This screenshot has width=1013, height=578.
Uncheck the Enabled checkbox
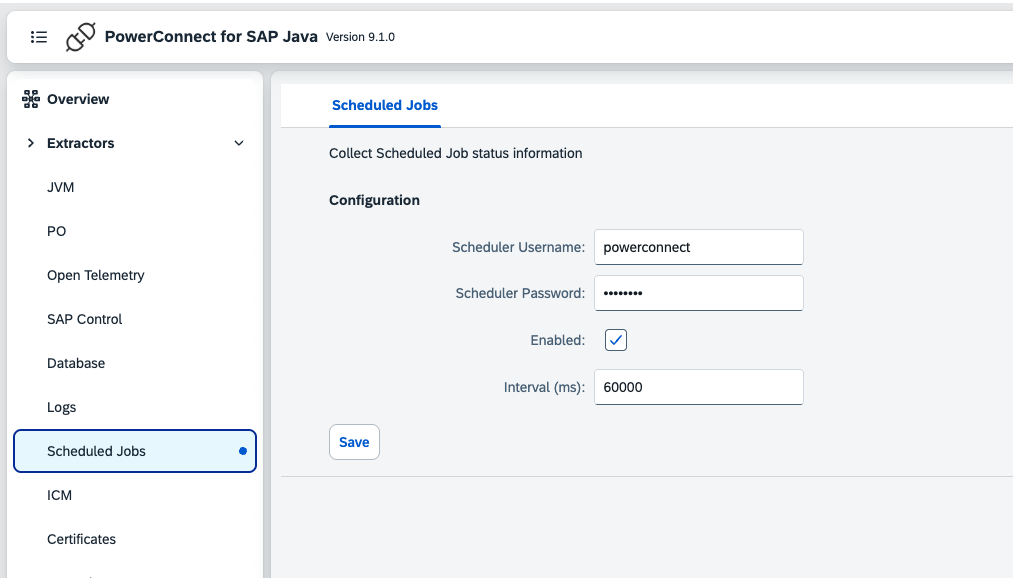[x=616, y=340]
